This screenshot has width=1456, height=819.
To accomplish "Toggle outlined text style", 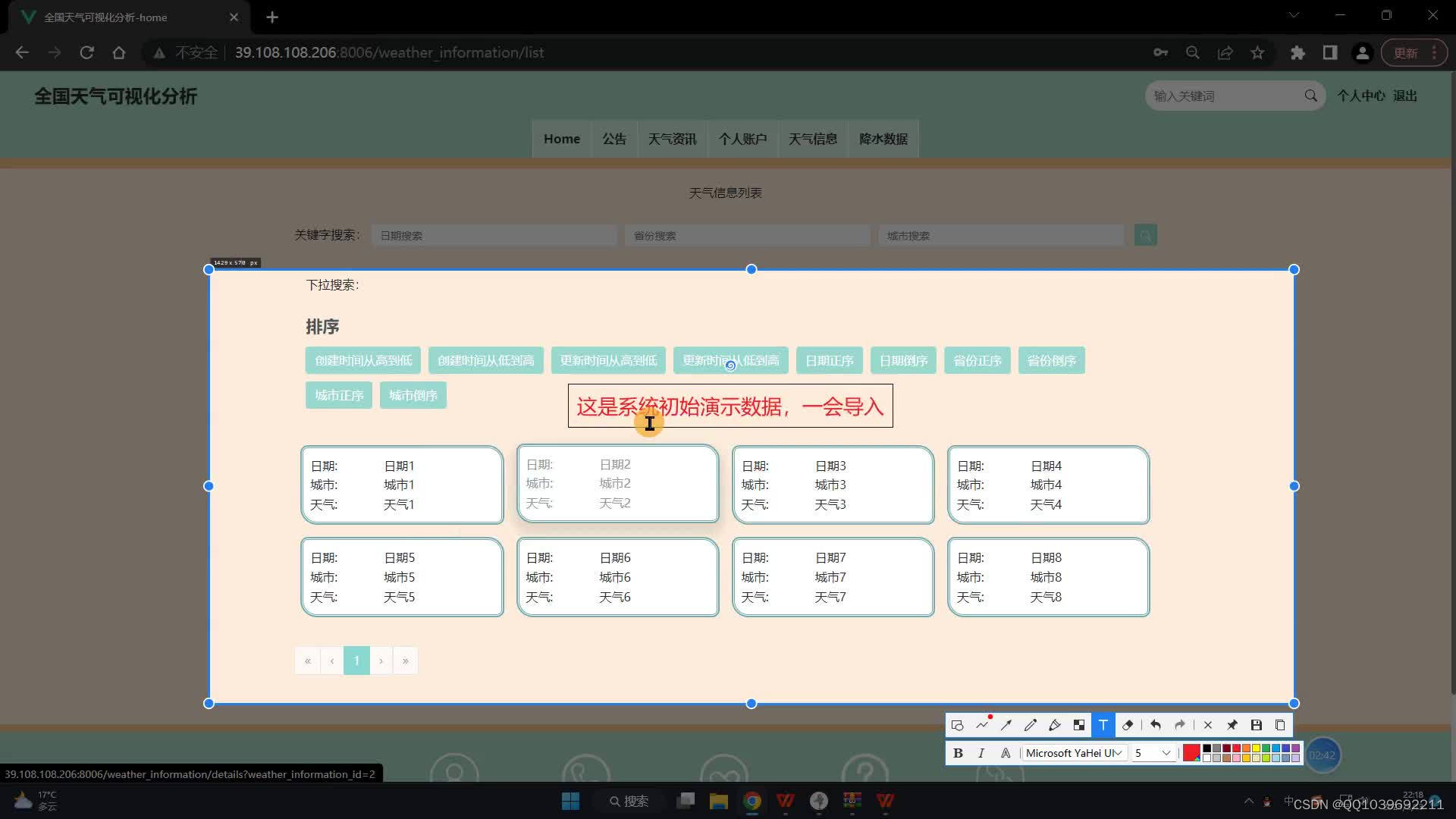I will pos(1006,753).
